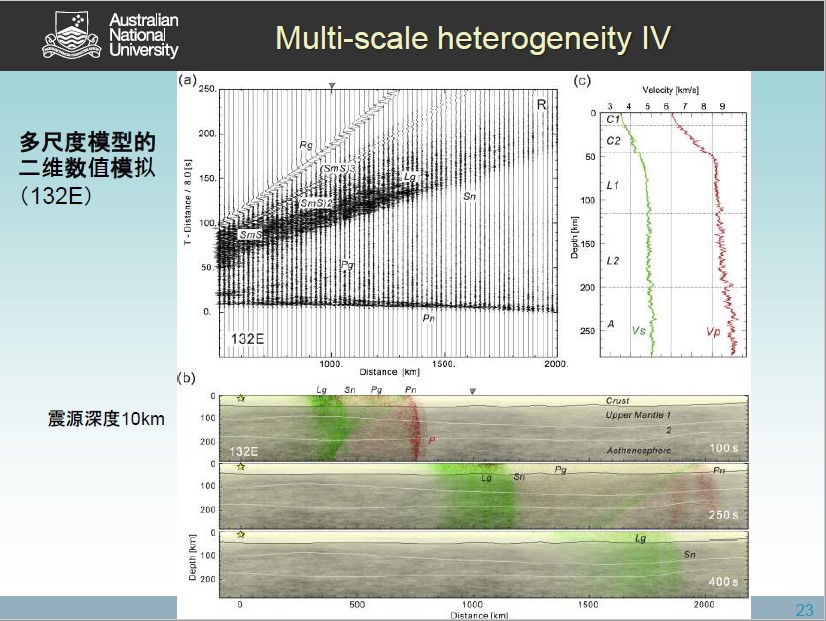Select the Rg phase label in seismogram
Viewport: 826px width, 621px height.
coord(306,146)
